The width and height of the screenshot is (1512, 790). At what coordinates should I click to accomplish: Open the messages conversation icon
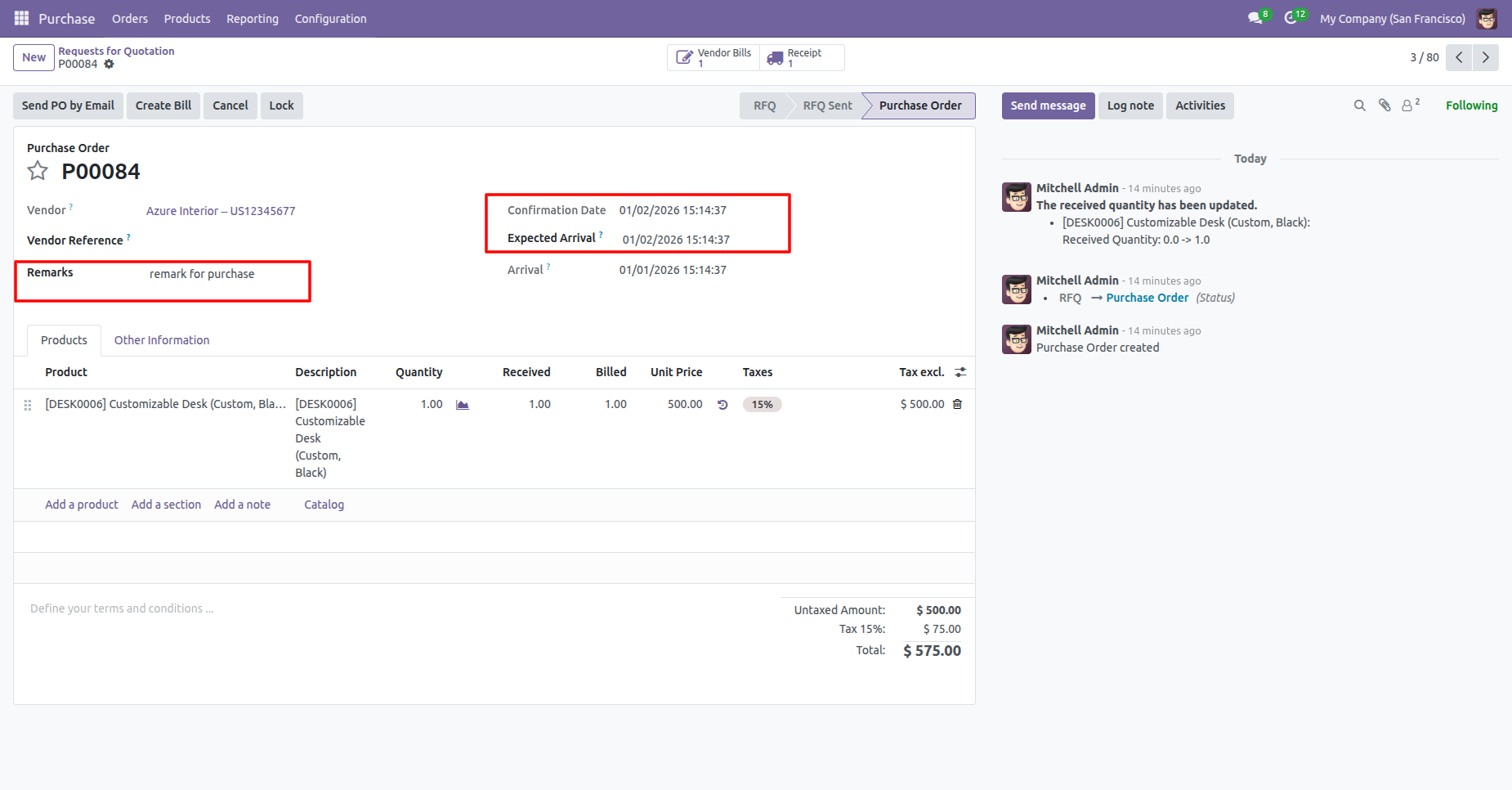pos(1255,18)
